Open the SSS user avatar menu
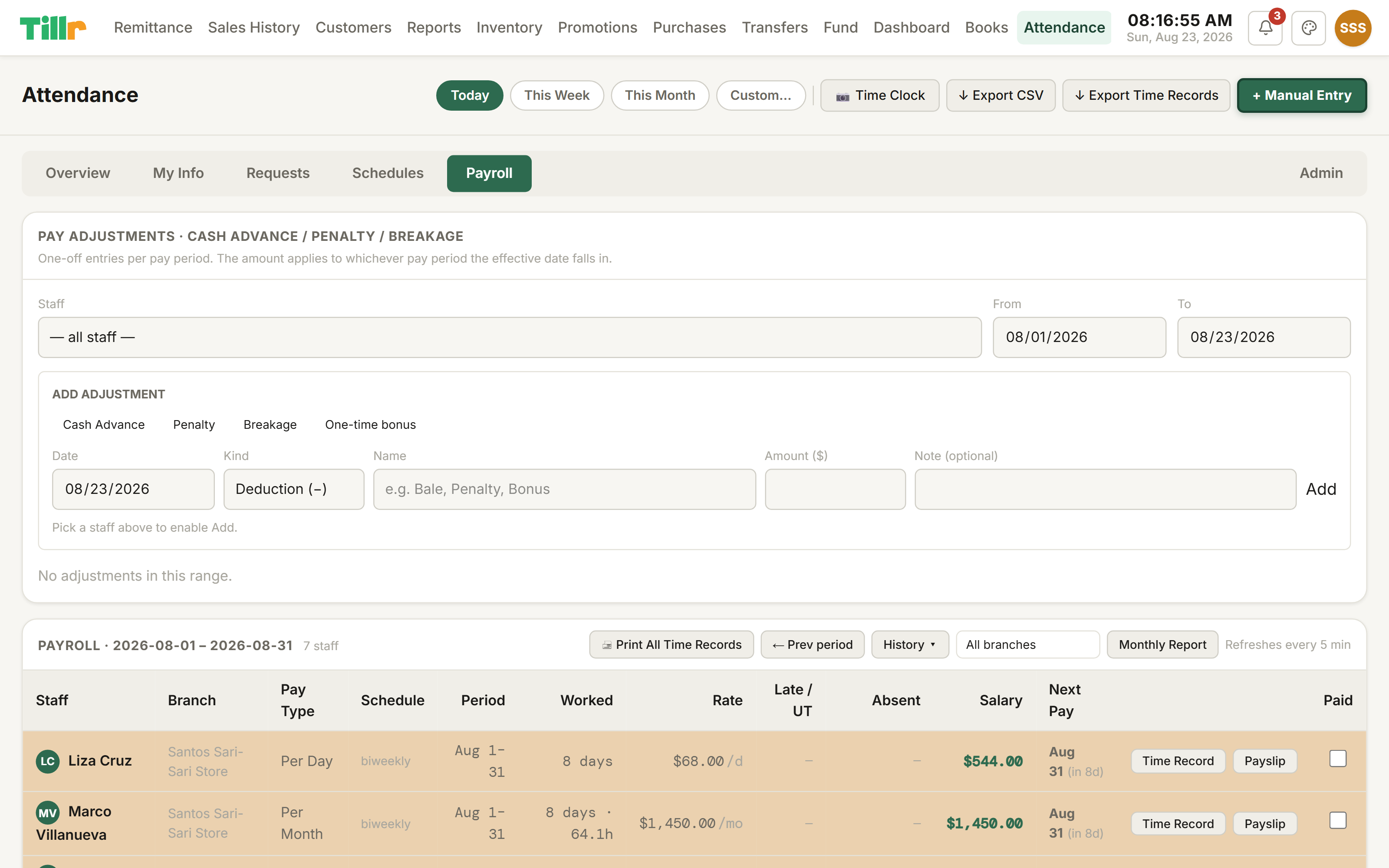The width and height of the screenshot is (1389, 868). coord(1352,27)
